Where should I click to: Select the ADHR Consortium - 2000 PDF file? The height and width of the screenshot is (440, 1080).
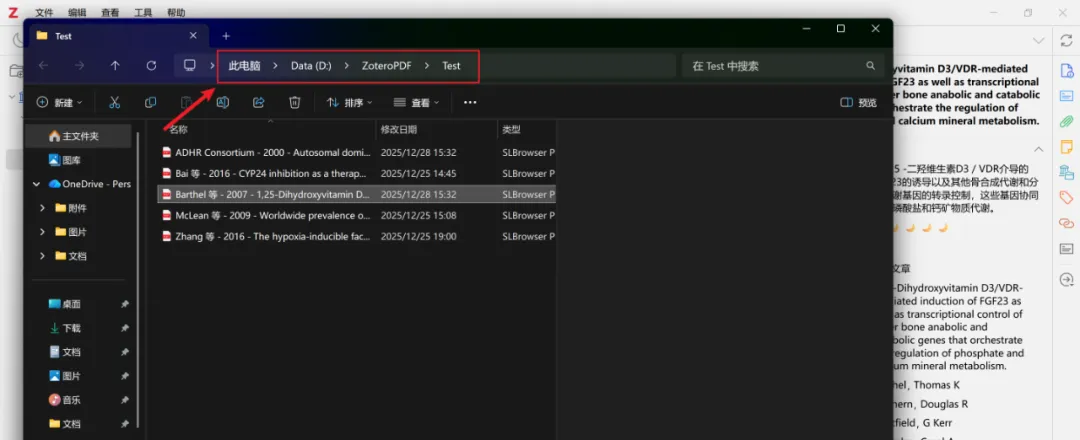pos(357,152)
